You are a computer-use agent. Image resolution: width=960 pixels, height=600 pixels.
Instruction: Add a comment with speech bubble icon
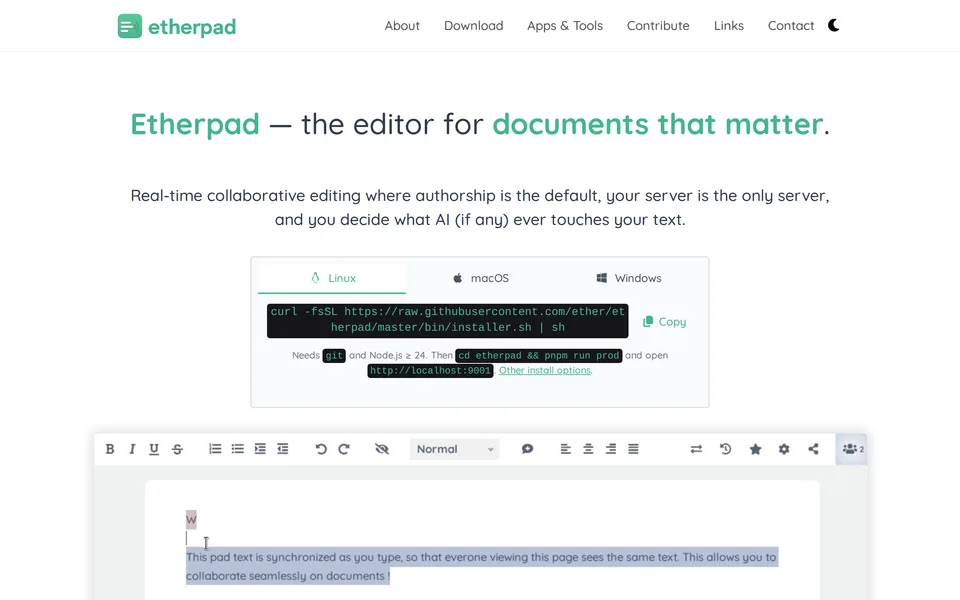[527, 449]
